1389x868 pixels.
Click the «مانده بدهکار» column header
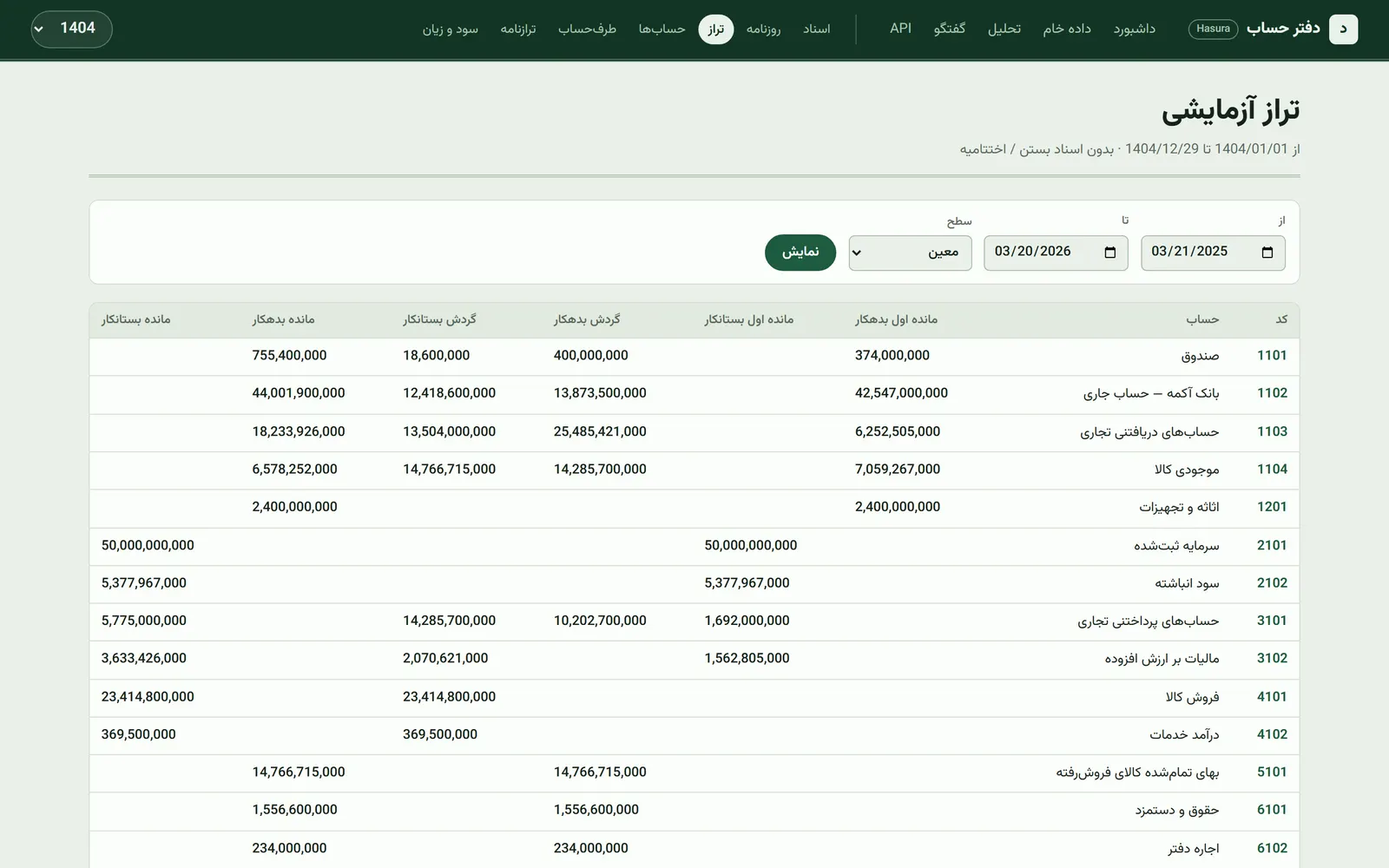283,319
